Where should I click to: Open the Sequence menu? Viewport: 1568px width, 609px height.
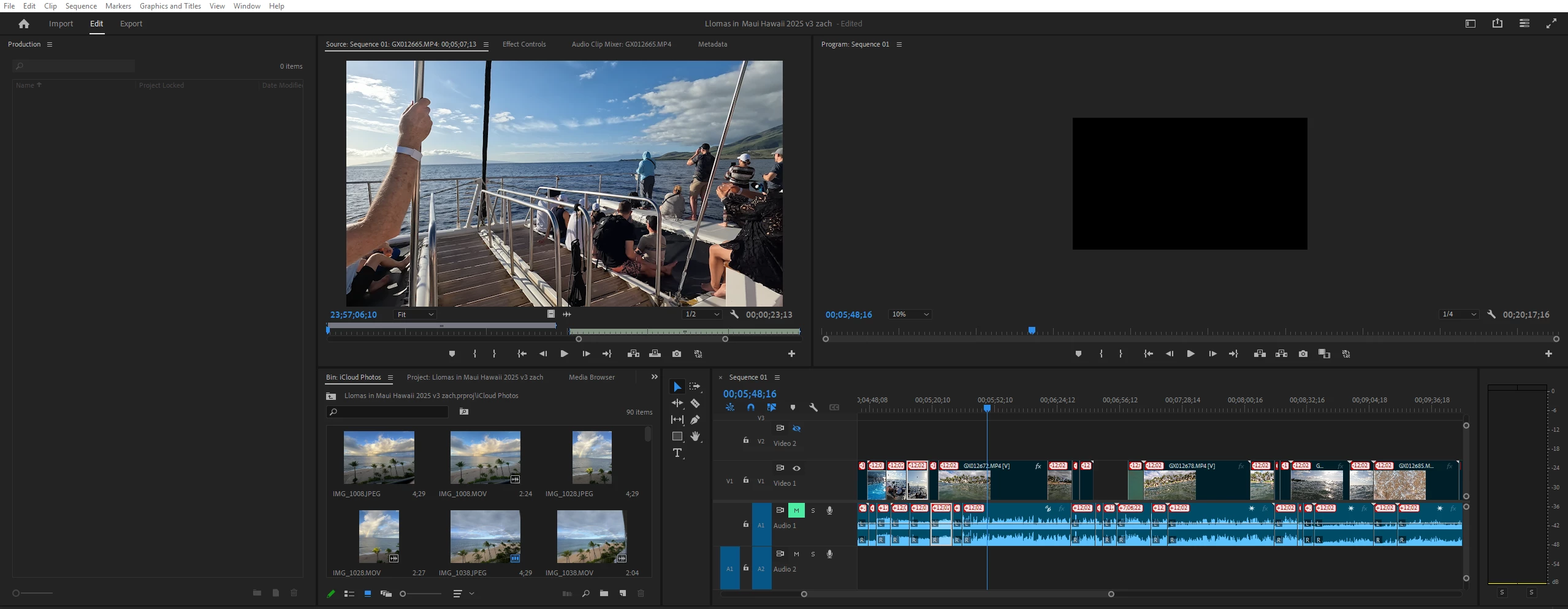[x=81, y=6]
